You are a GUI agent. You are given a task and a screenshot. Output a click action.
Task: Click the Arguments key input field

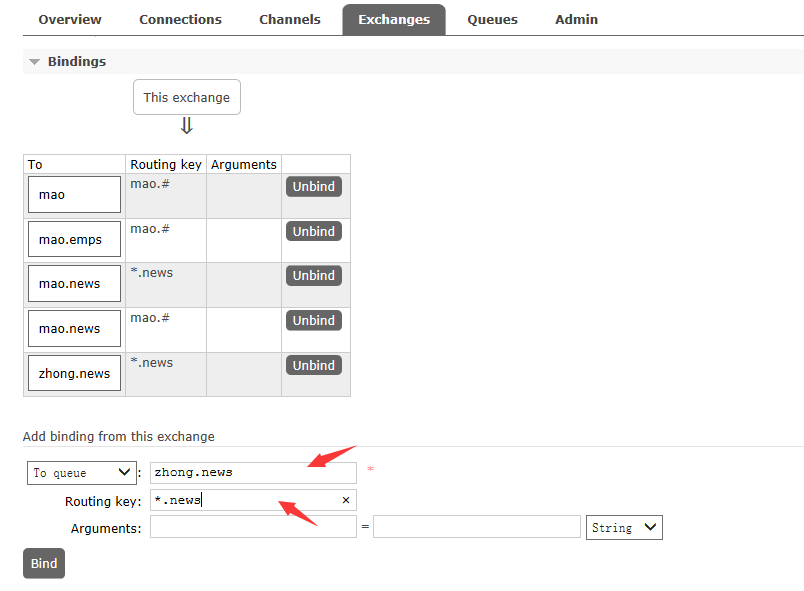point(253,527)
